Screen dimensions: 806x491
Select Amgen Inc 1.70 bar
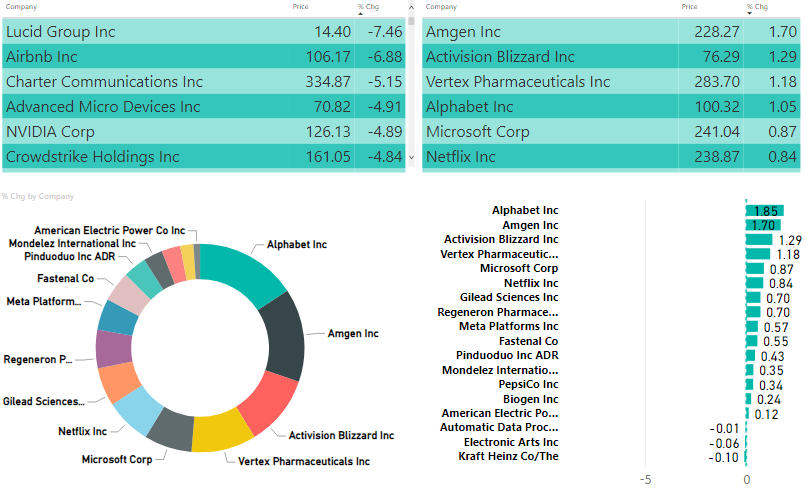(x=763, y=225)
